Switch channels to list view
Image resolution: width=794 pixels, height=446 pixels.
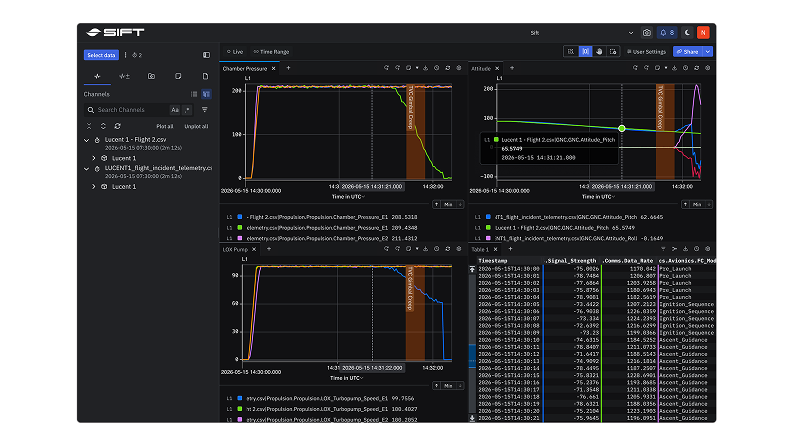pos(194,94)
